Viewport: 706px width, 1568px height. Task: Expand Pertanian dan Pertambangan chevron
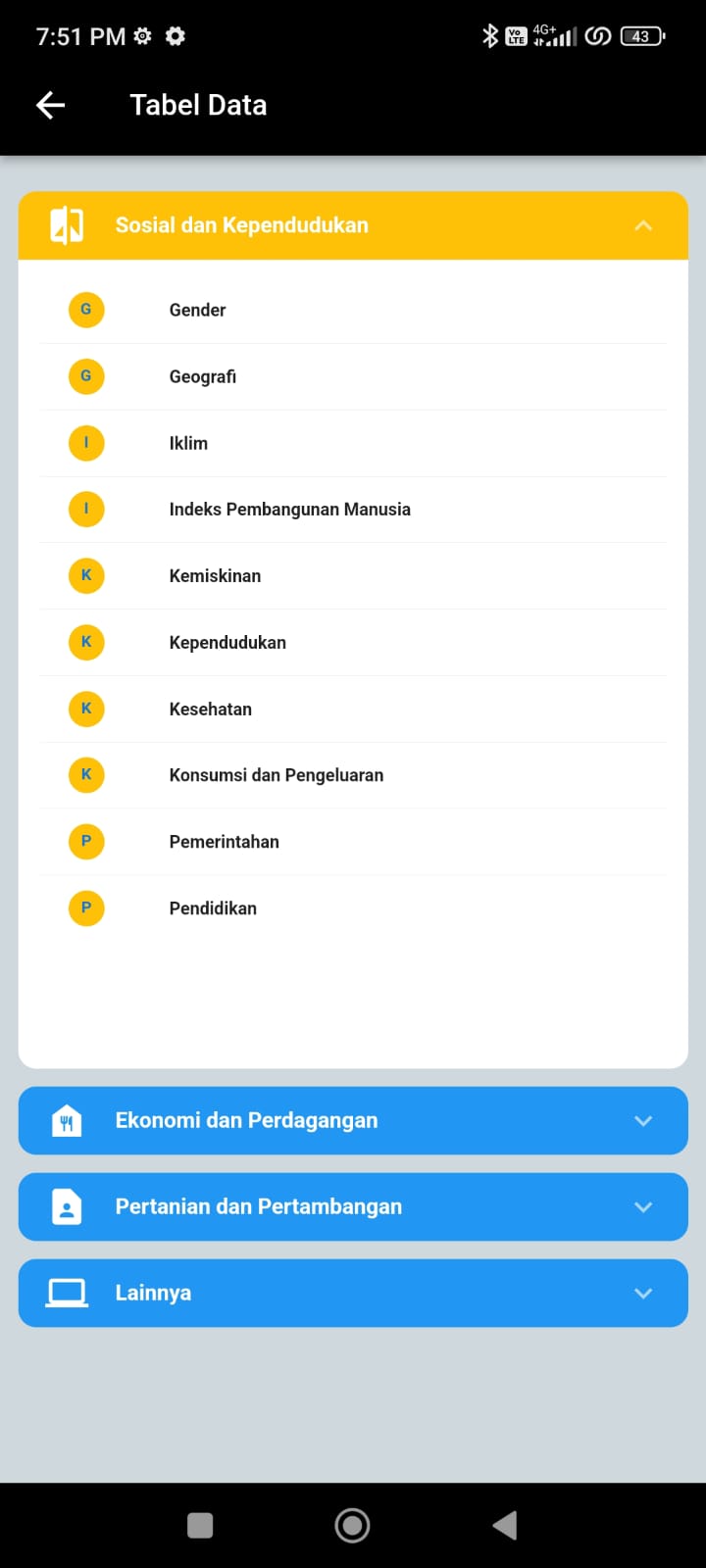(643, 1206)
